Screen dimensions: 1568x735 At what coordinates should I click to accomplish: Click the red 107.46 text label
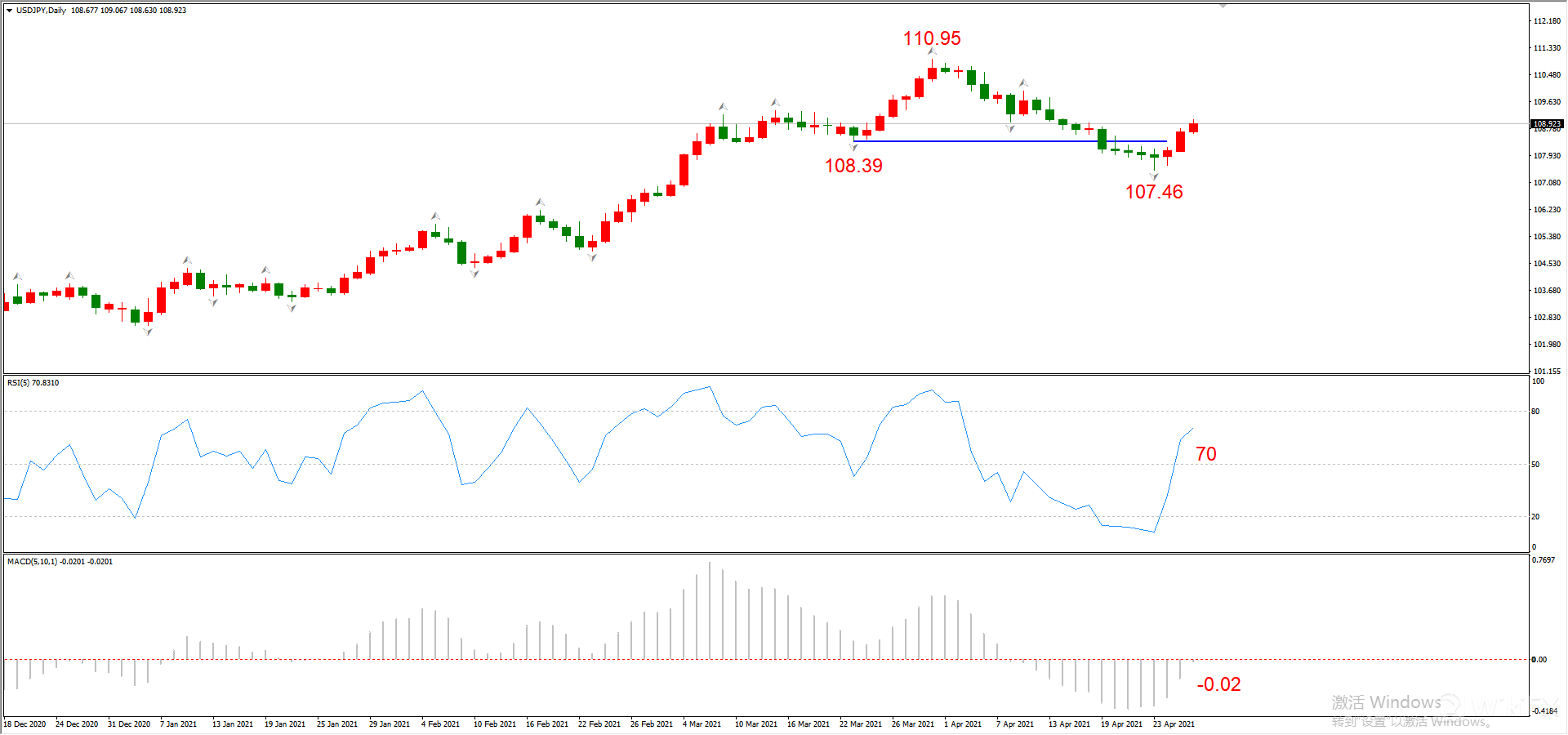1154,192
